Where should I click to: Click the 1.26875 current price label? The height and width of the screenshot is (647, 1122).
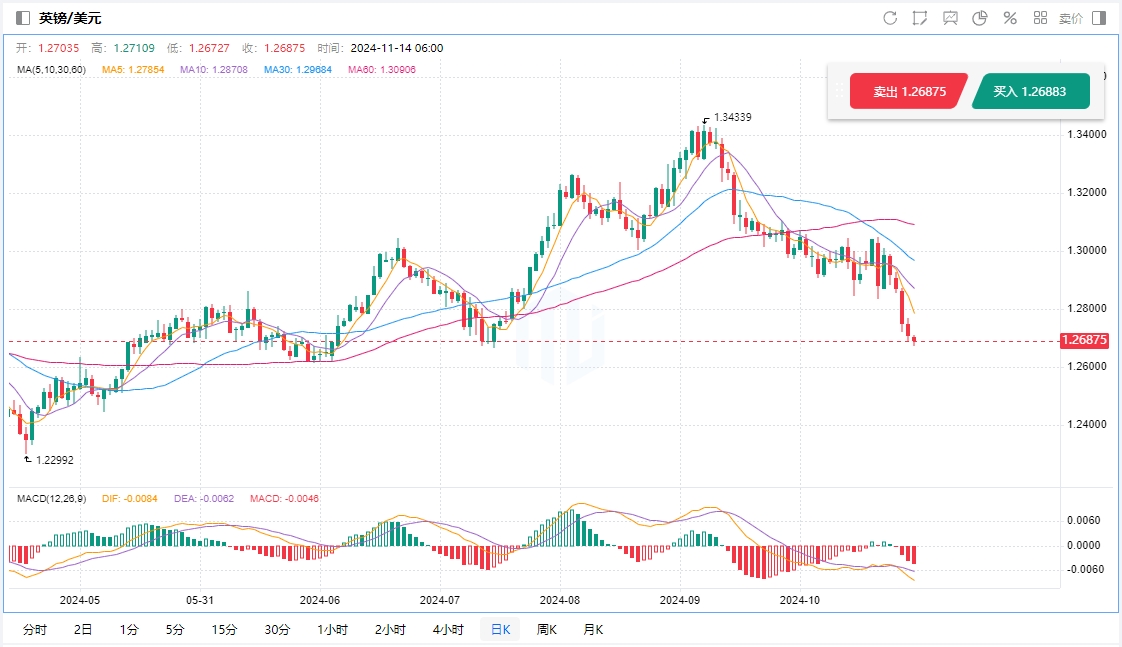[1085, 340]
